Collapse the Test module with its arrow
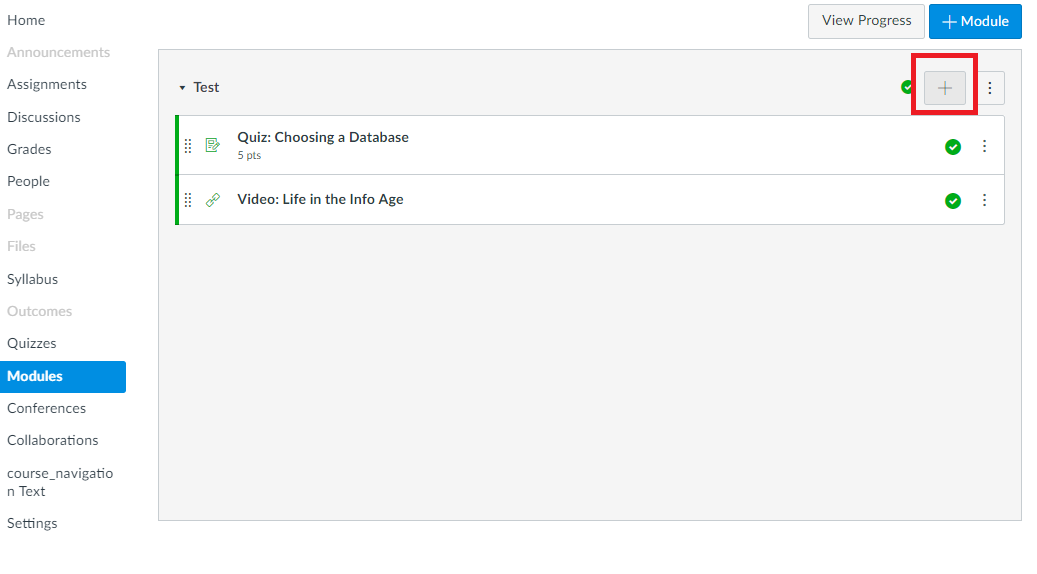This screenshot has height=574, width=1037. pyautogui.click(x=182, y=88)
